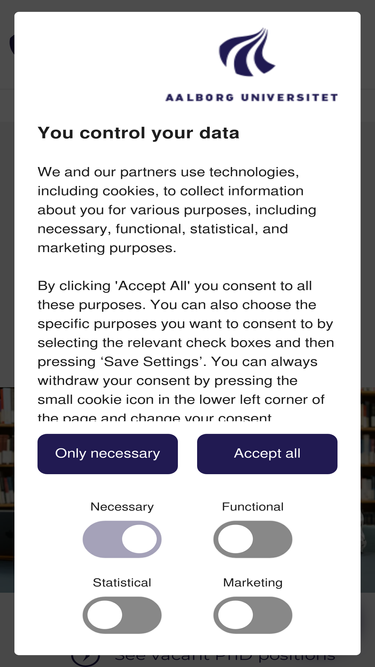375x667 pixels.
Task: Enable the Functional cookies switch
Action: pos(253,539)
